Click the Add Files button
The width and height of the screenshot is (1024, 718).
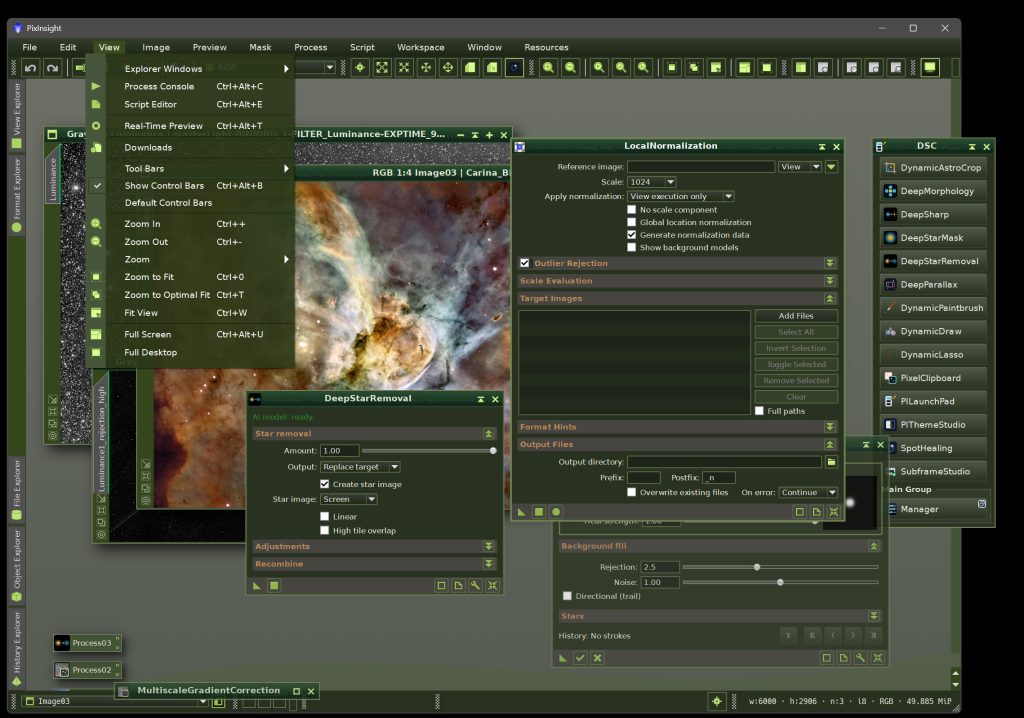pos(796,316)
